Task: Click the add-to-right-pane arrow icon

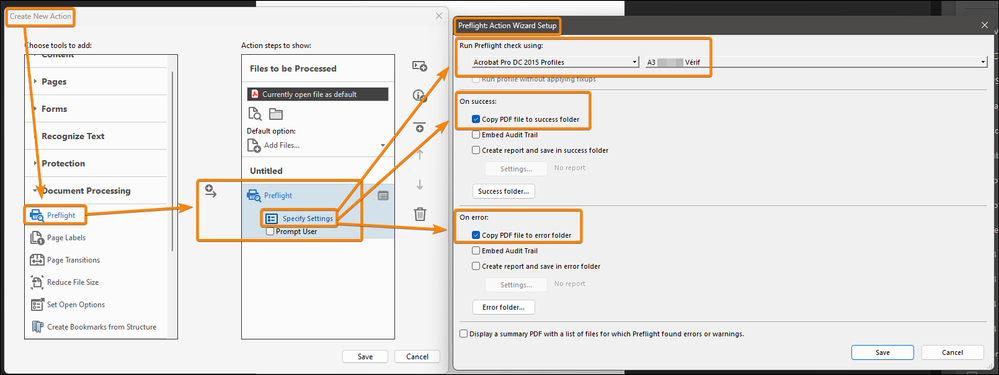Action: [211, 190]
